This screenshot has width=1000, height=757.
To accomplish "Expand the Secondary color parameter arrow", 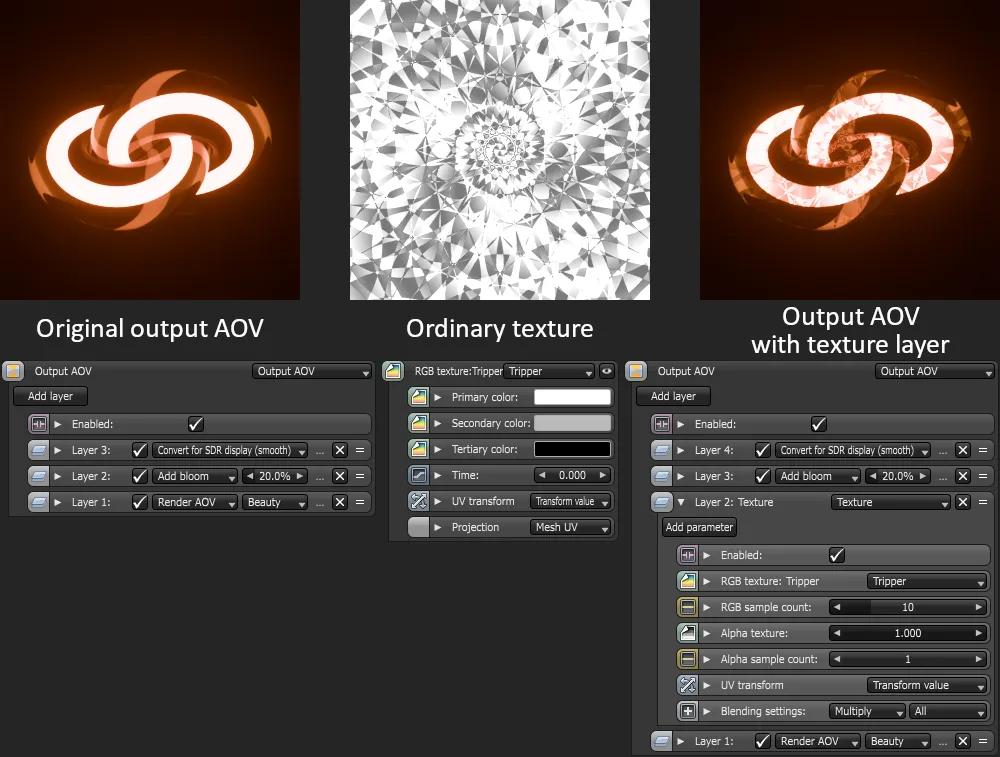I will (438, 423).
